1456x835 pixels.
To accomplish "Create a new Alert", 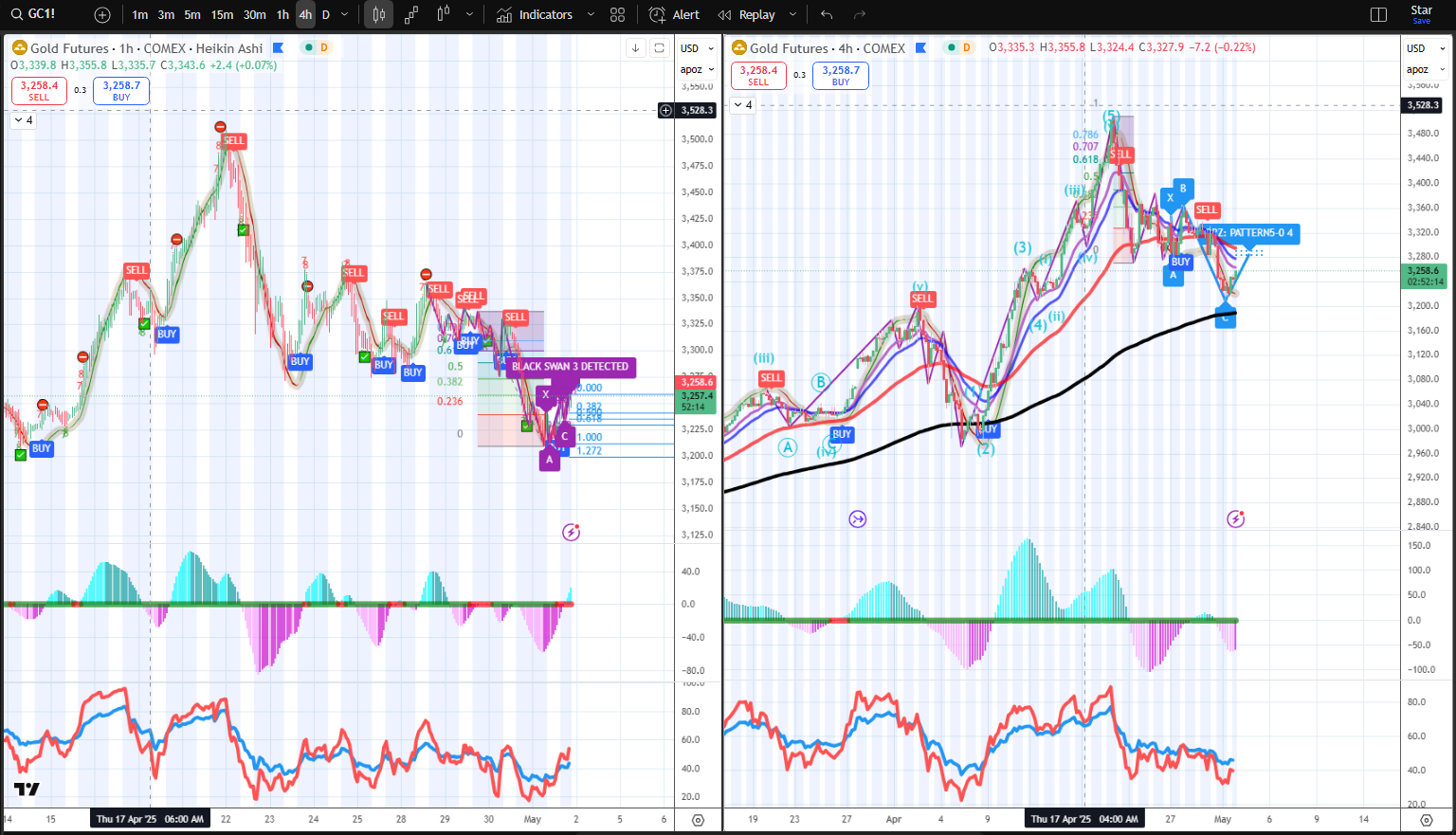I will [674, 15].
